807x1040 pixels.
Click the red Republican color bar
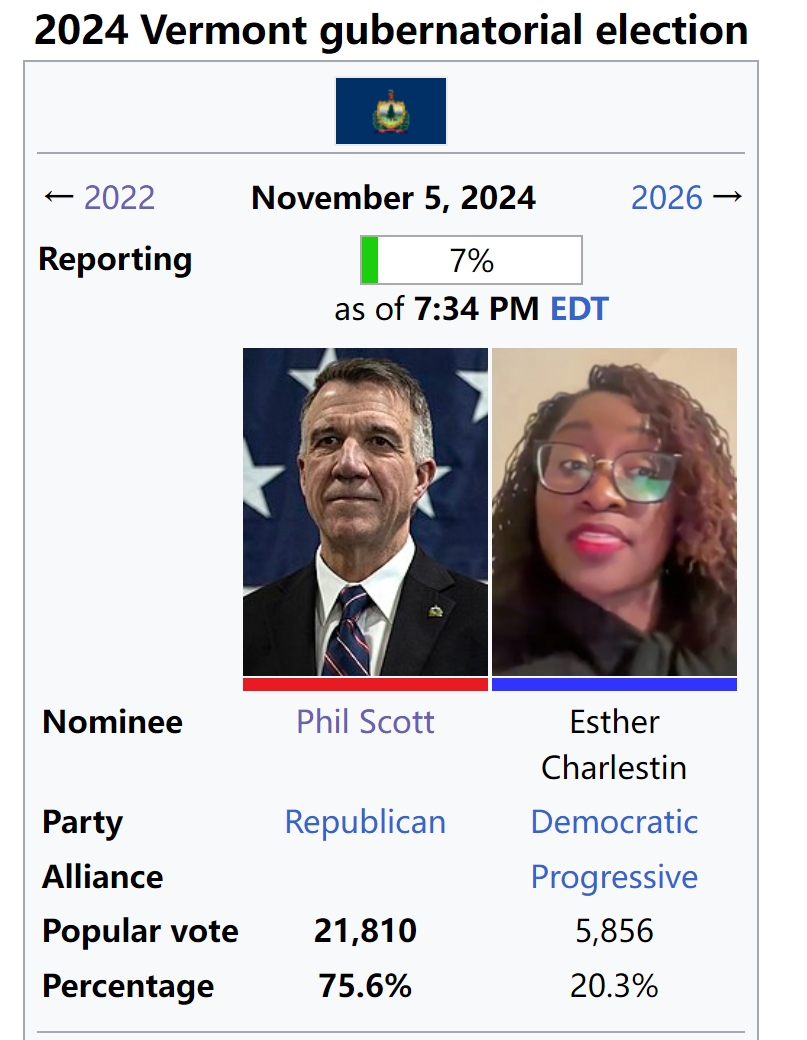(x=365, y=684)
